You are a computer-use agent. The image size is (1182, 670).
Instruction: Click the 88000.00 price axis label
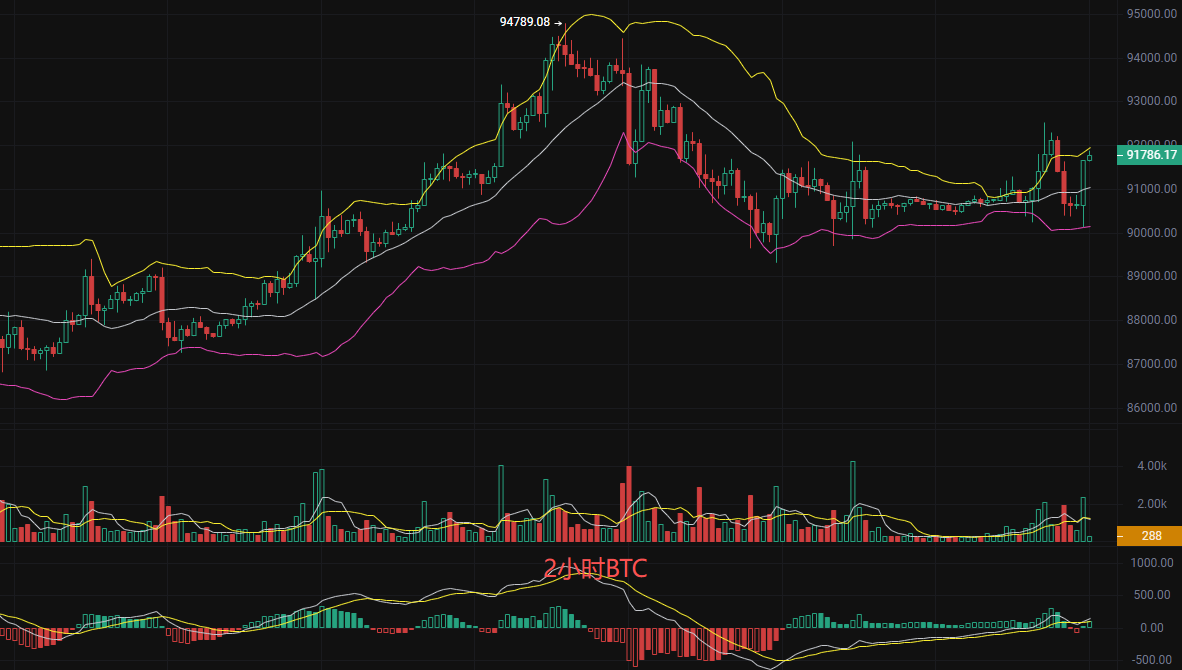click(1150, 321)
